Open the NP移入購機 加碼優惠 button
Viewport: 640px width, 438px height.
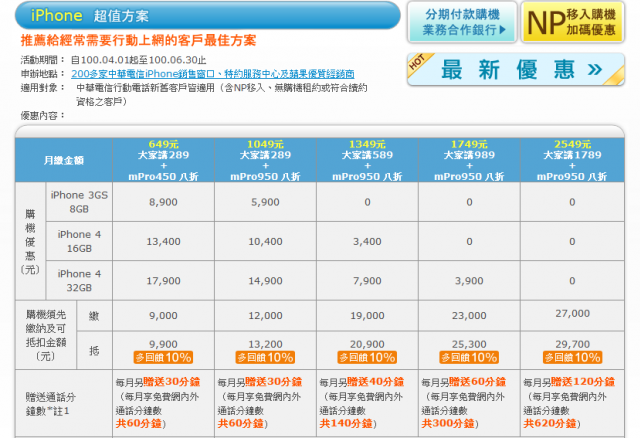coord(573,22)
